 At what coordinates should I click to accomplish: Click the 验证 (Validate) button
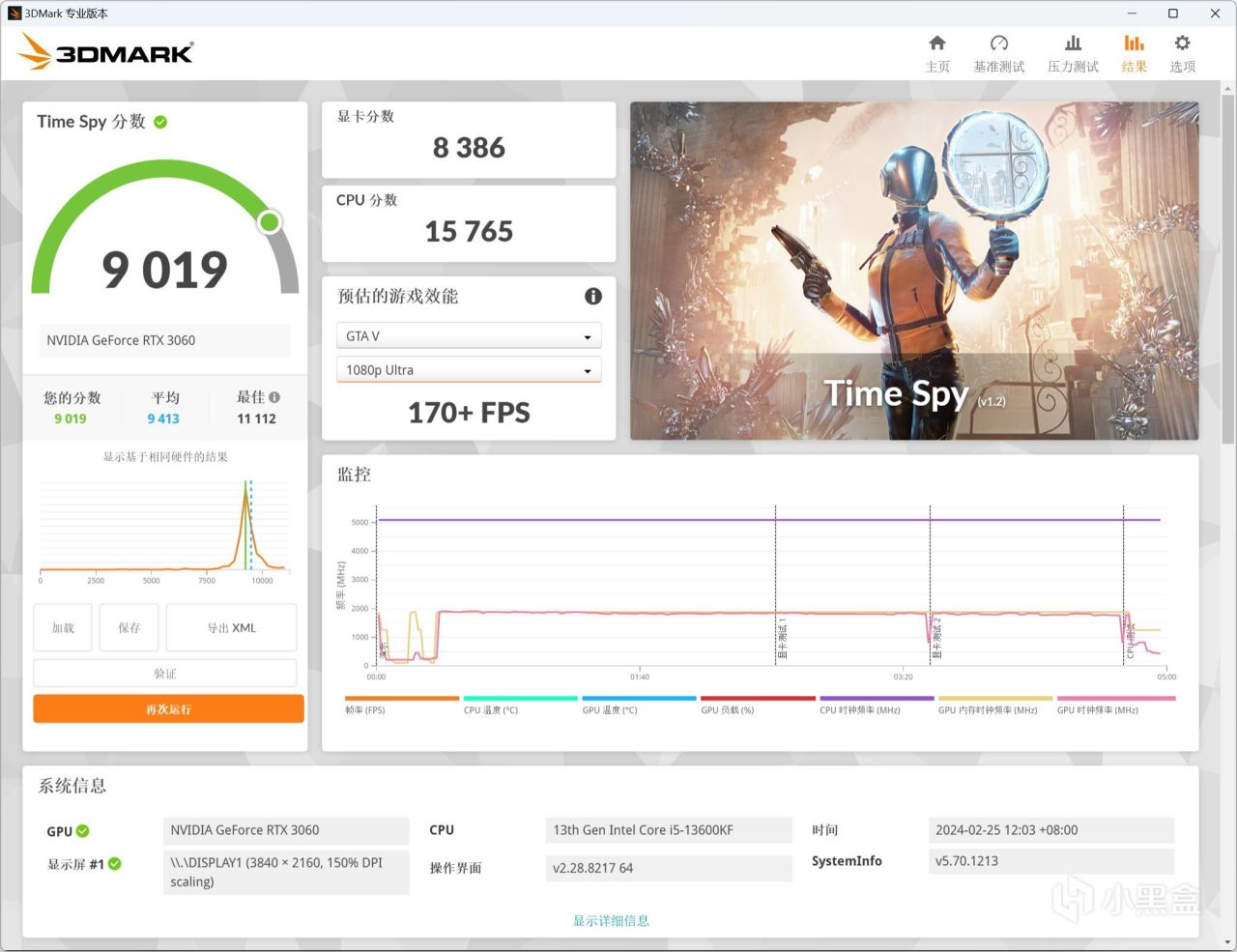coord(165,673)
